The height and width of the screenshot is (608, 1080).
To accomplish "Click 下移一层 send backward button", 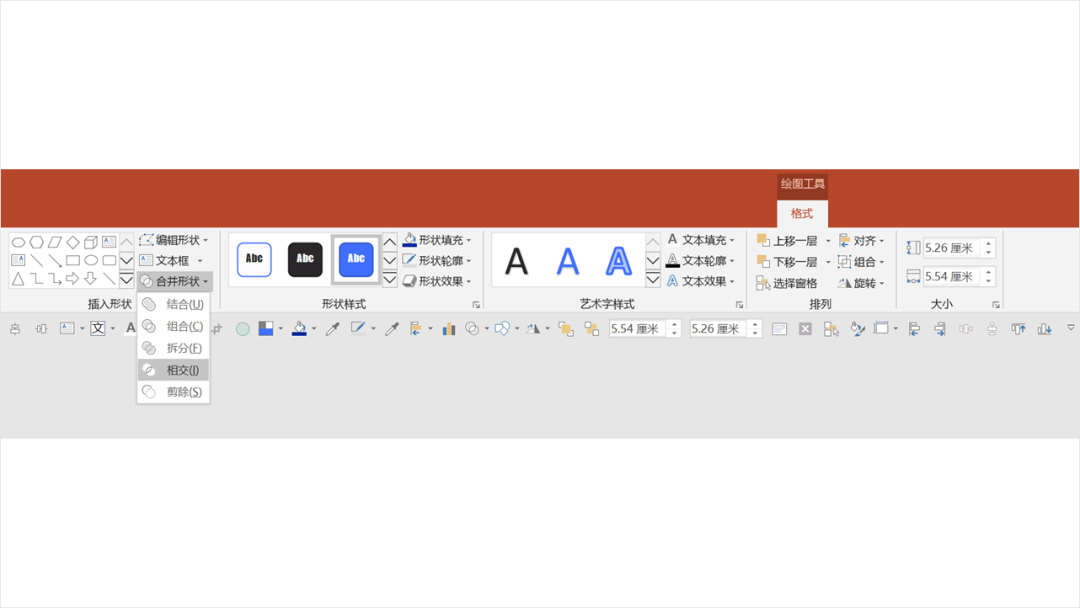I will [x=787, y=262].
